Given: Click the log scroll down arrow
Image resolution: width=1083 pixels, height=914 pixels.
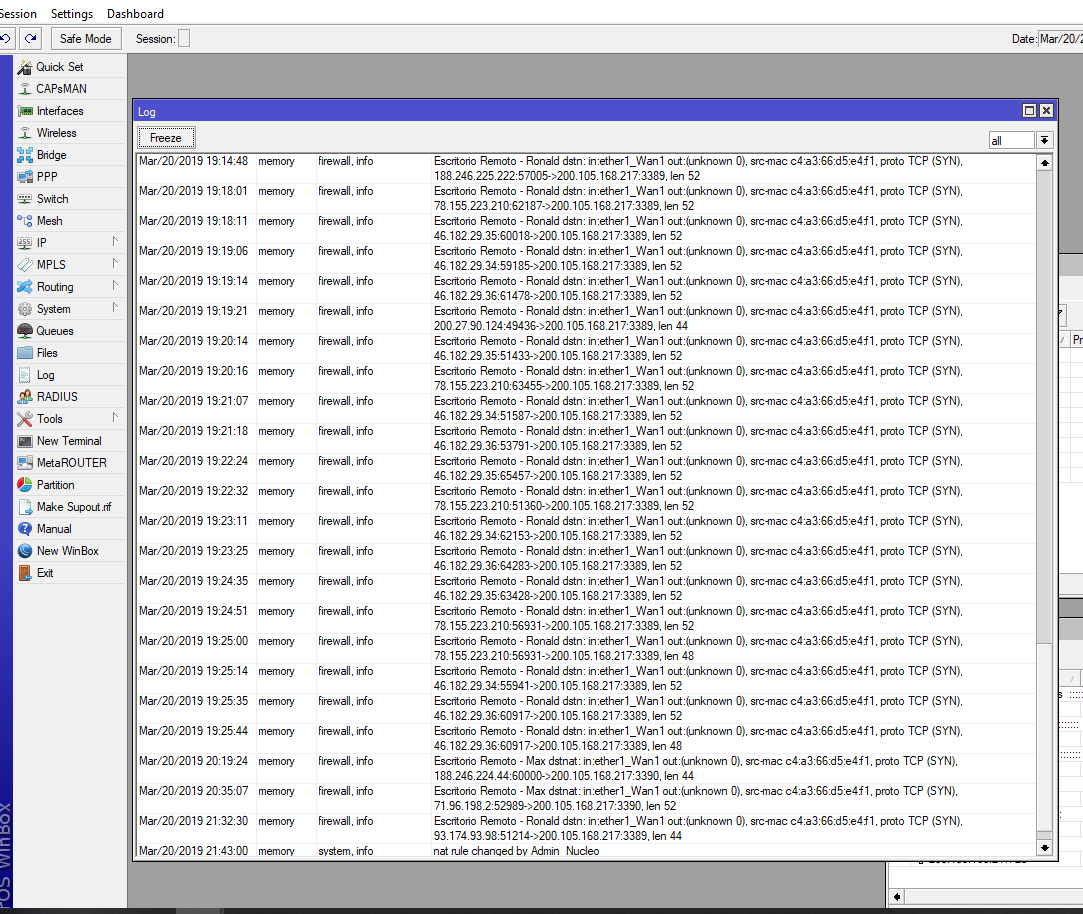Looking at the screenshot, I should 1044,848.
